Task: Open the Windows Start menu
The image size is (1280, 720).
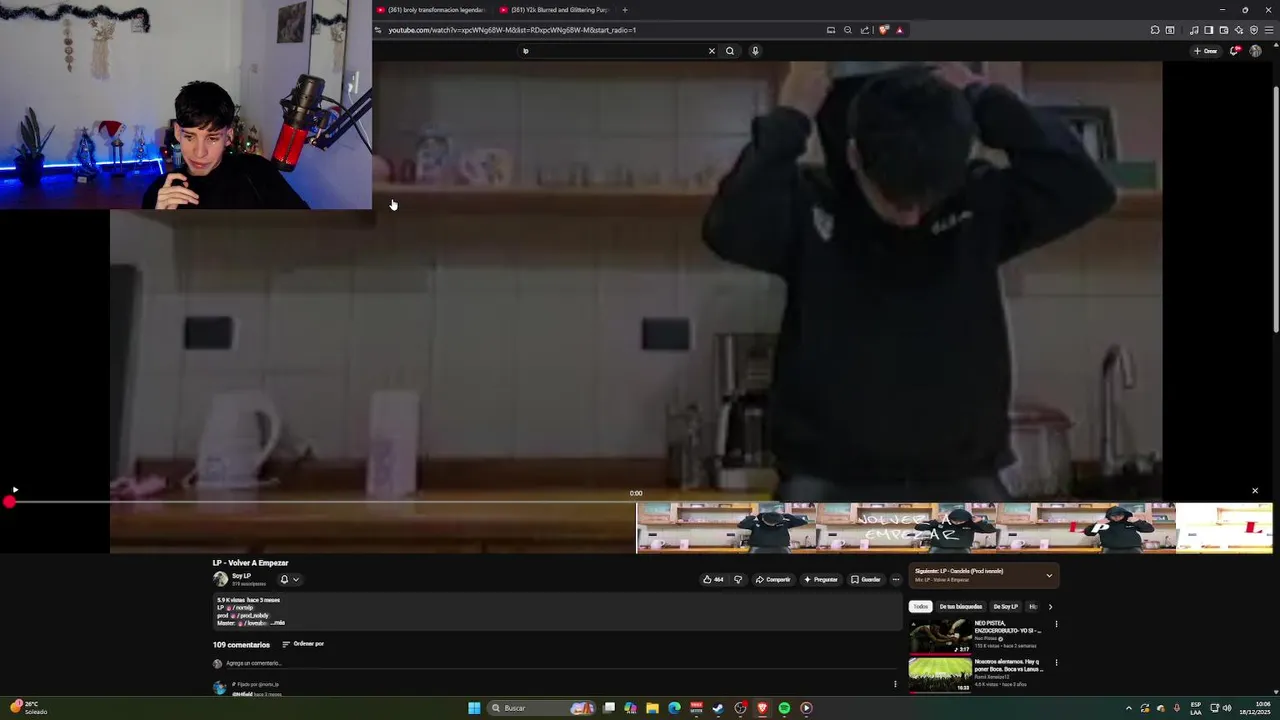Action: pos(474,708)
